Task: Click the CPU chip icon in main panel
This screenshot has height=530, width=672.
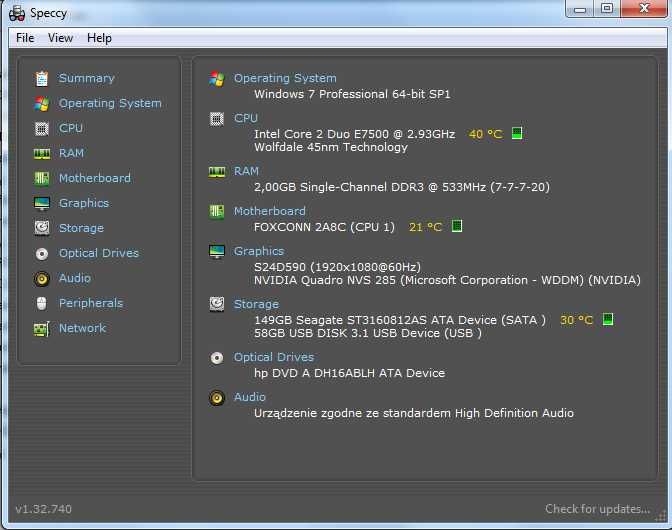Action: tap(217, 119)
